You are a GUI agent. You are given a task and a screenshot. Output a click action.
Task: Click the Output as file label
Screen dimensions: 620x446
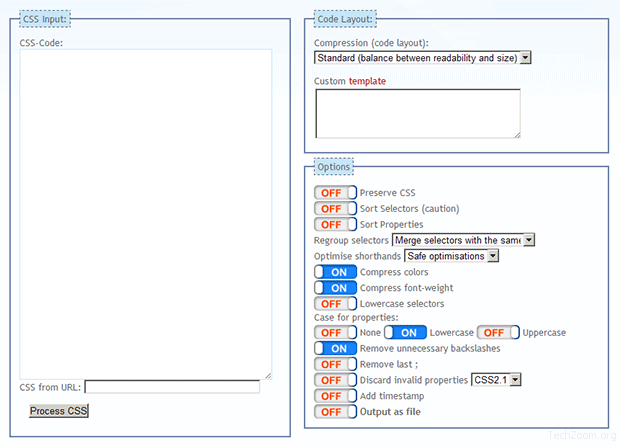tap(390, 412)
